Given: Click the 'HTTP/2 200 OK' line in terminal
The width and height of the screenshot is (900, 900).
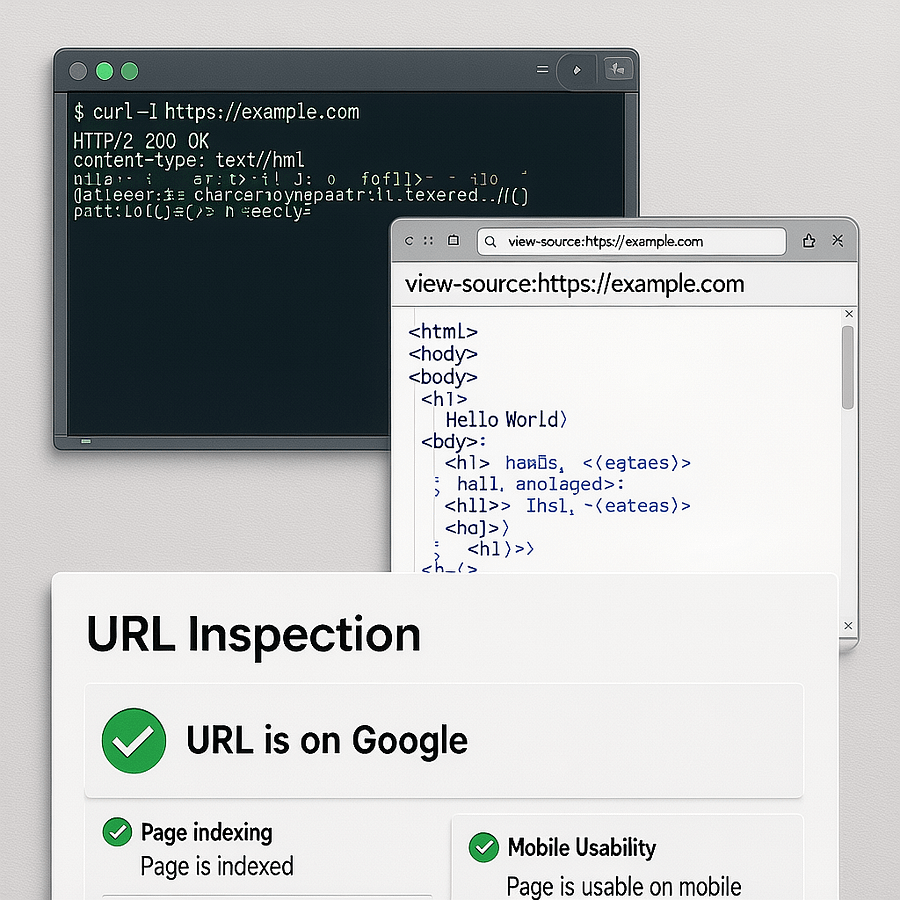Looking at the screenshot, I should pyautogui.click(x=141, y=141).
